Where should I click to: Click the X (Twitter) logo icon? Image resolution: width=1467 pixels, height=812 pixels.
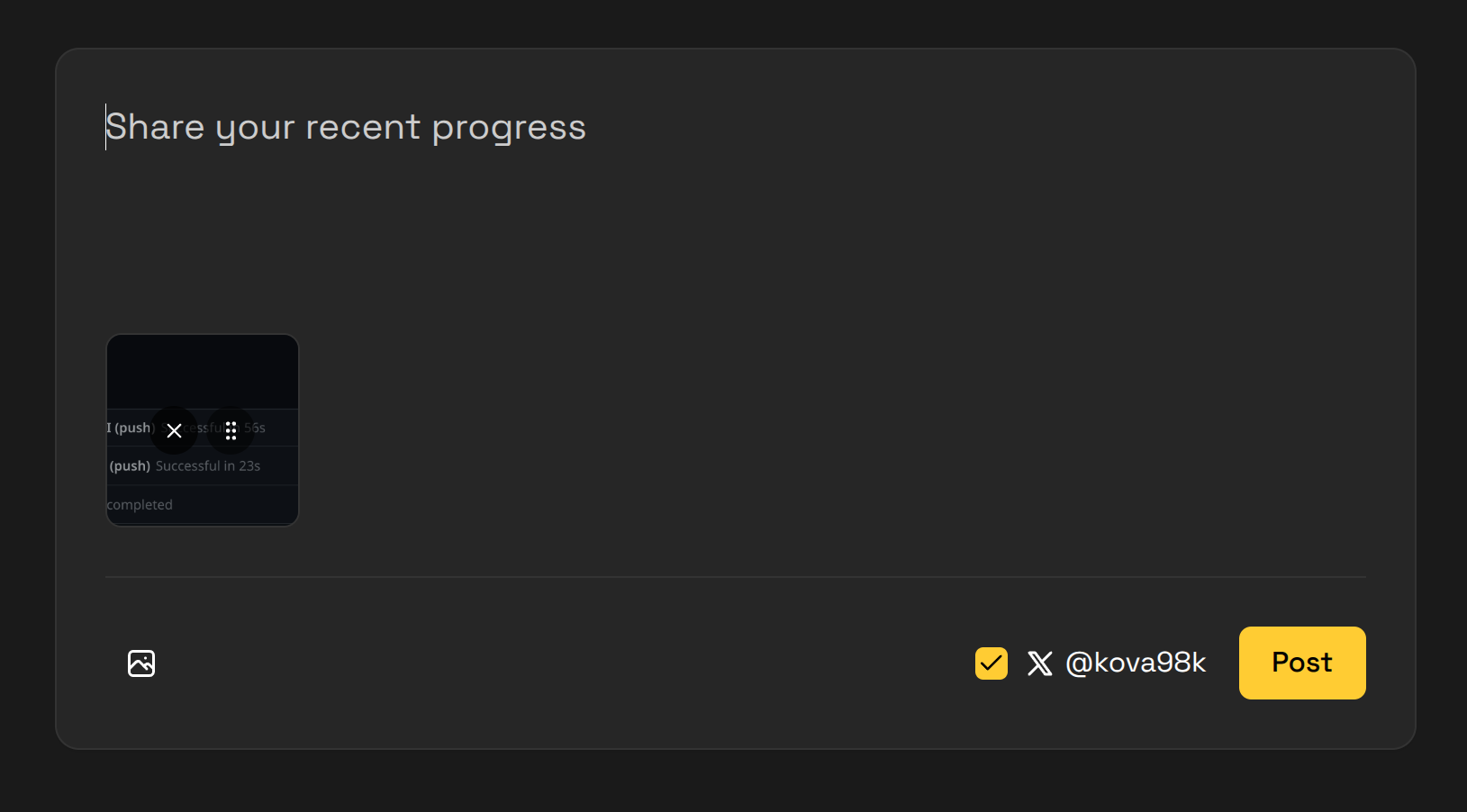click(x=1040, y=663)
